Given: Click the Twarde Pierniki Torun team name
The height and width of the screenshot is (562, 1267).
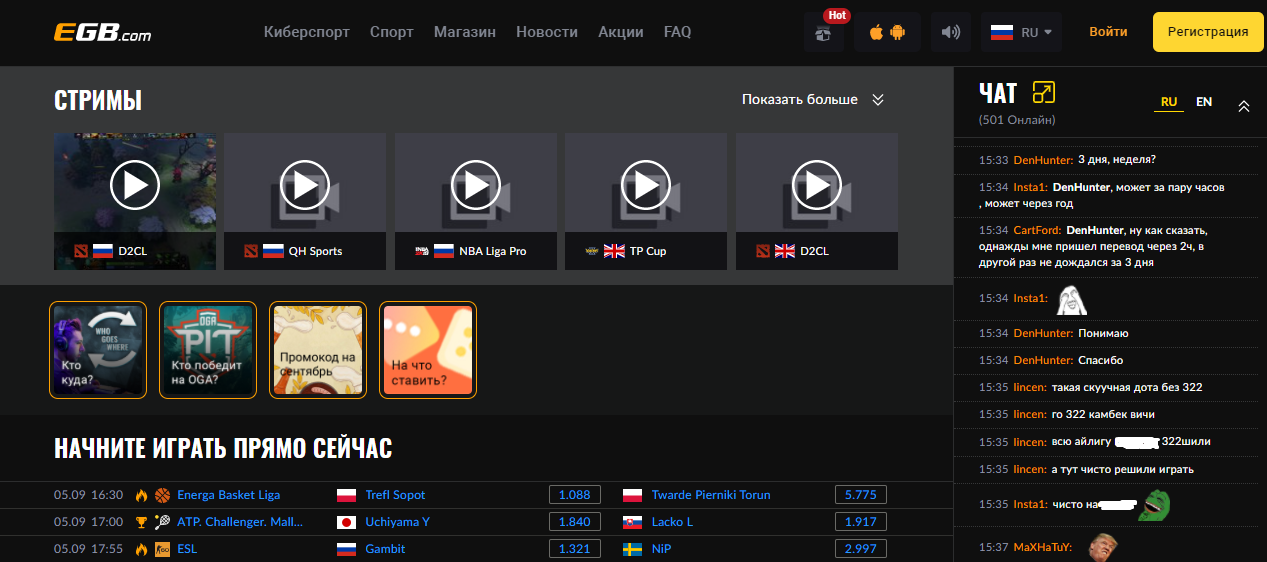Looking at the screenshot, I should (x=711, y=495).
